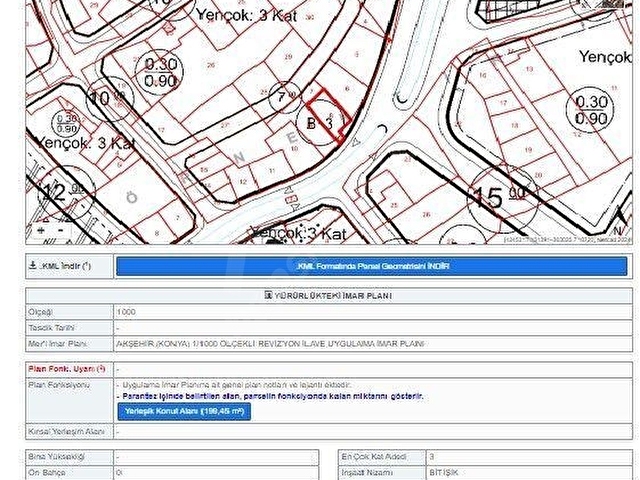Viewport: 640px width, 480px height.
Task: Click the En Çok Kat Adedi value 3
Action: 432,457
